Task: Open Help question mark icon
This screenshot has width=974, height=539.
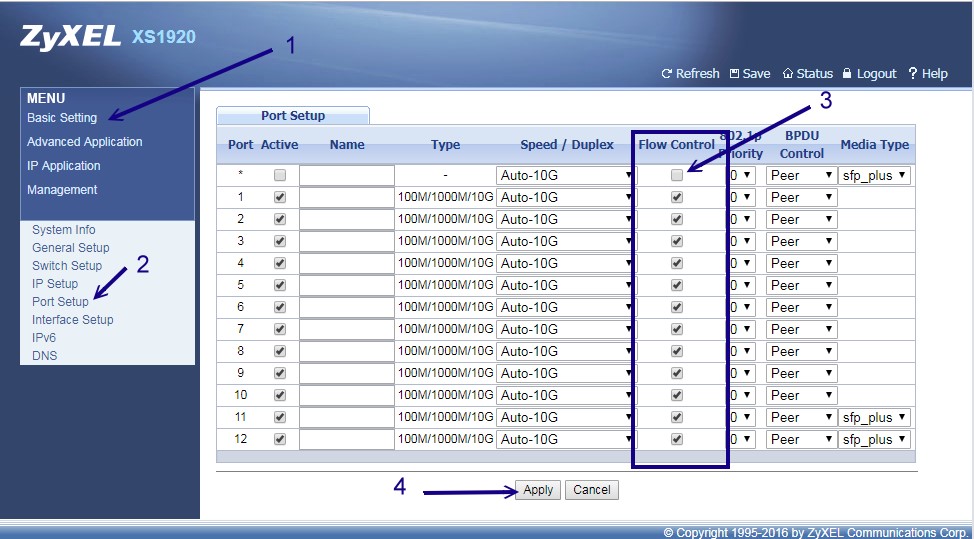Action: (x=913, y=74)
